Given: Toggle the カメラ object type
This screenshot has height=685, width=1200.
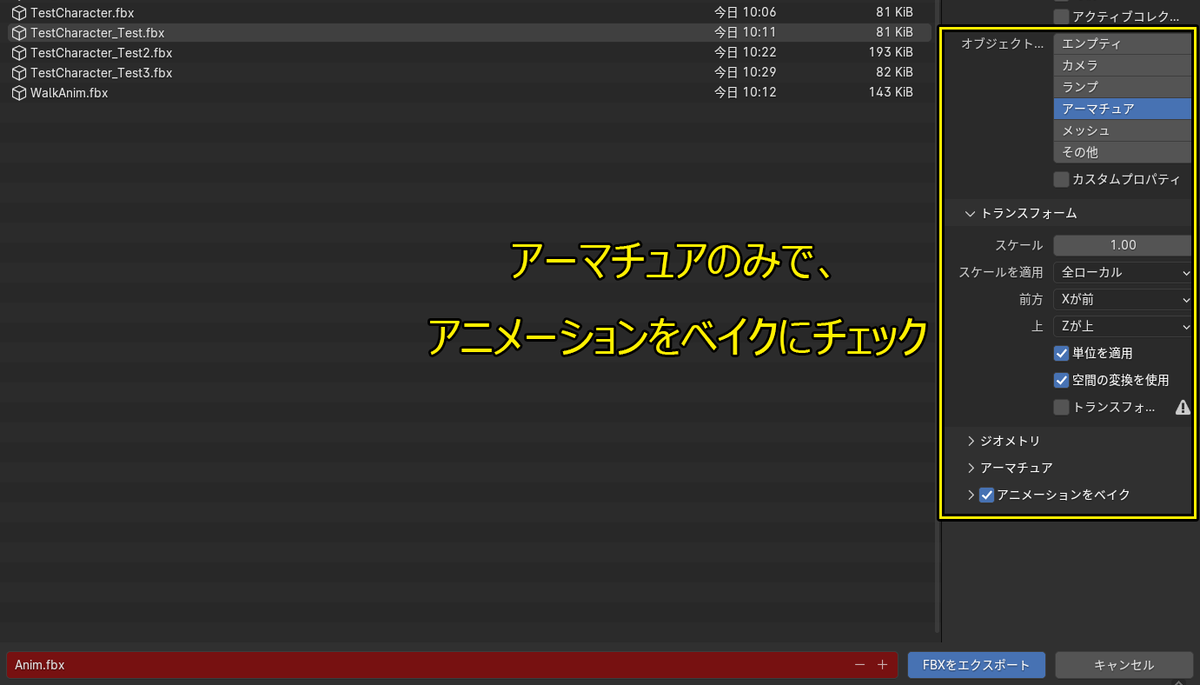Looking at the screenshot, I should 1122,65.
